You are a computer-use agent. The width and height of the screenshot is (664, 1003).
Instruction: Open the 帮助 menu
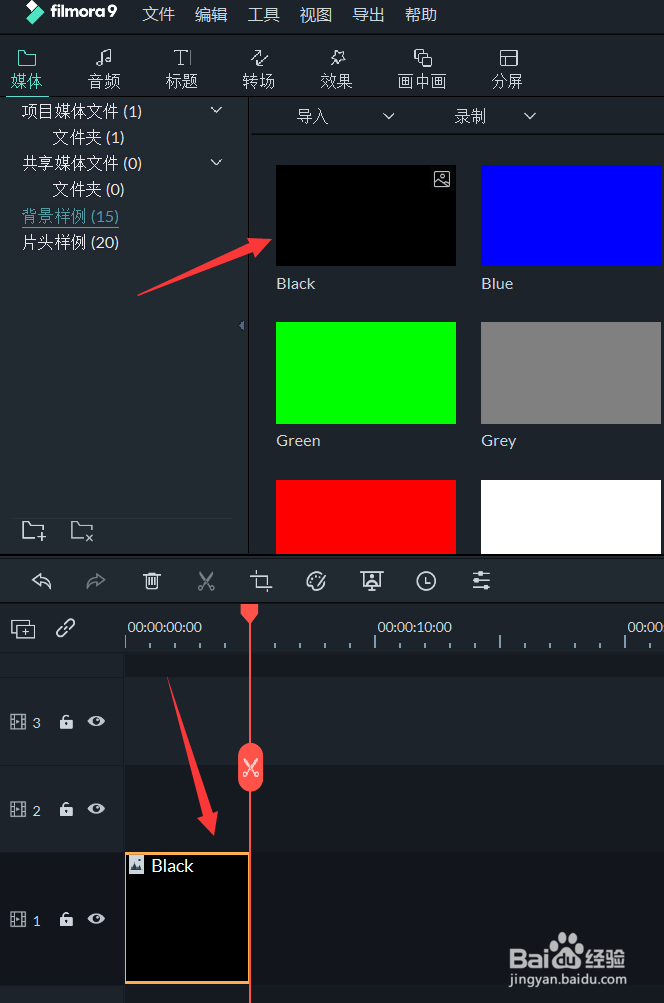point(421,14)
